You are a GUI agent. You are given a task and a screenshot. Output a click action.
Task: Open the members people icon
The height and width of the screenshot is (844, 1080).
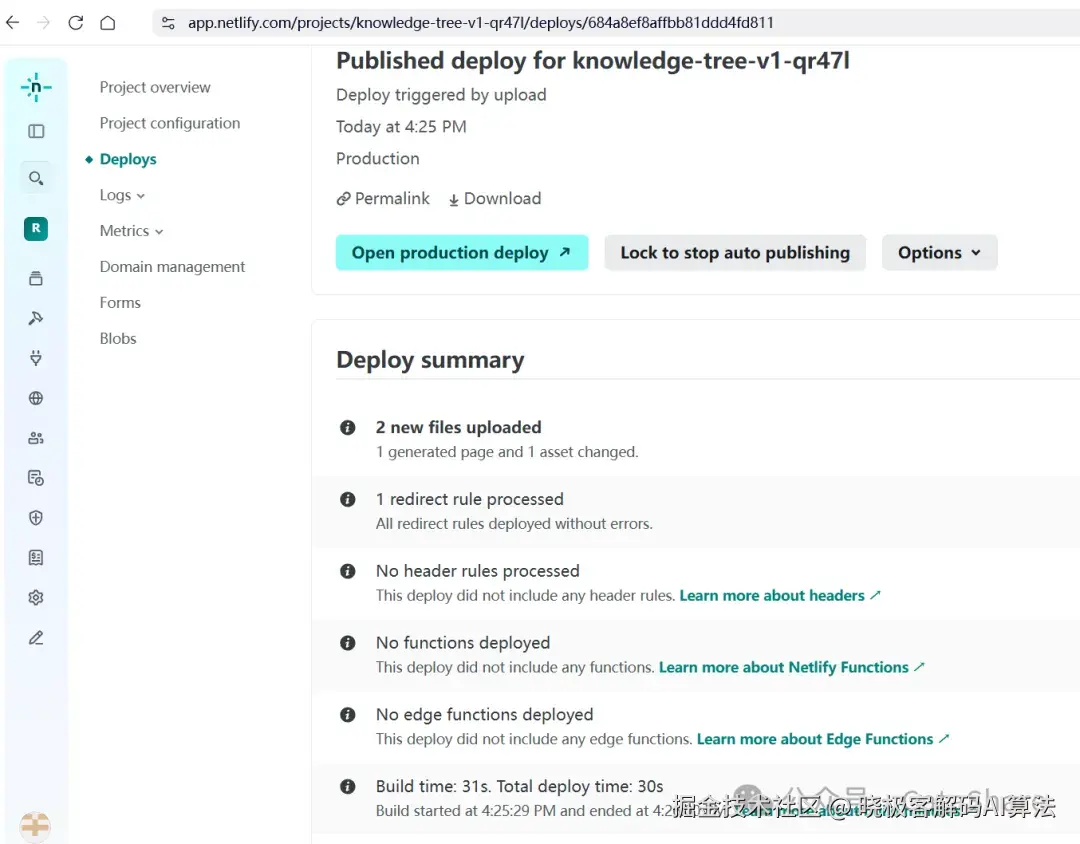click(36, 438)
